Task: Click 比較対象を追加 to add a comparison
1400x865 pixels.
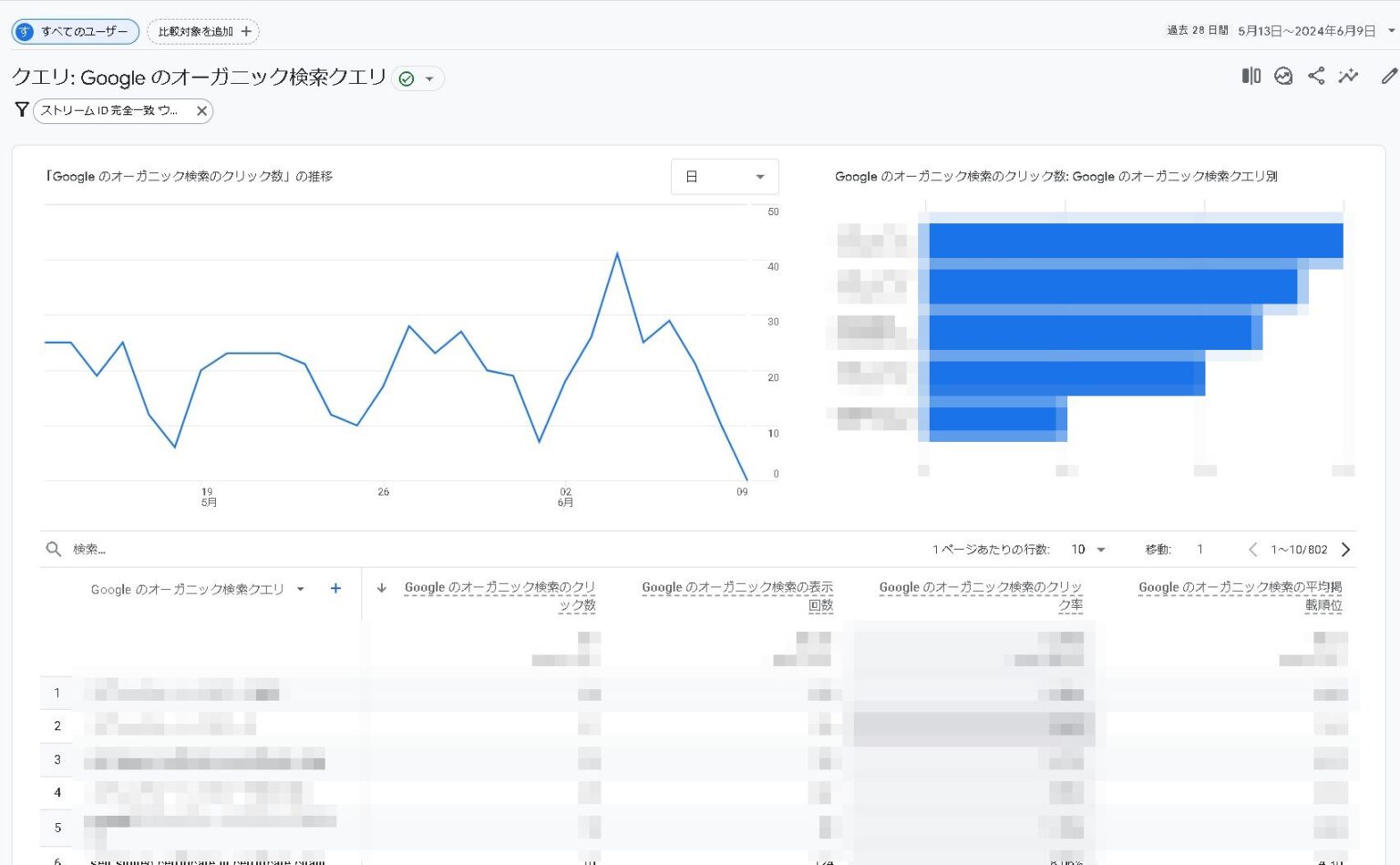Action: point(202,31)
